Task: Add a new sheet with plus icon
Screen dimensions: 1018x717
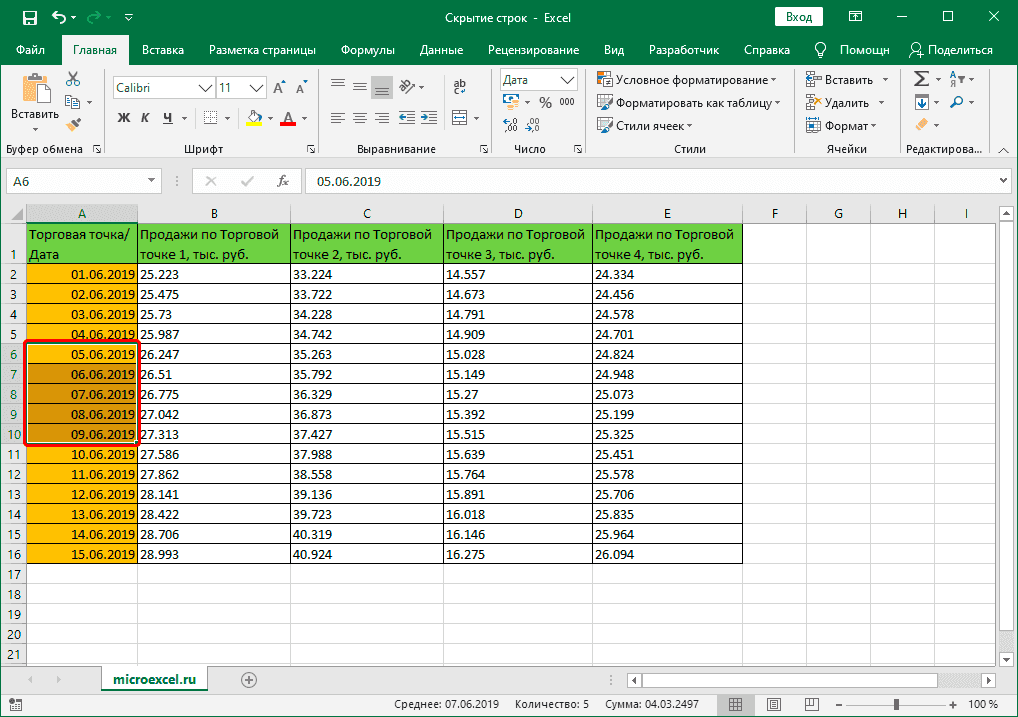Action: 249,680
